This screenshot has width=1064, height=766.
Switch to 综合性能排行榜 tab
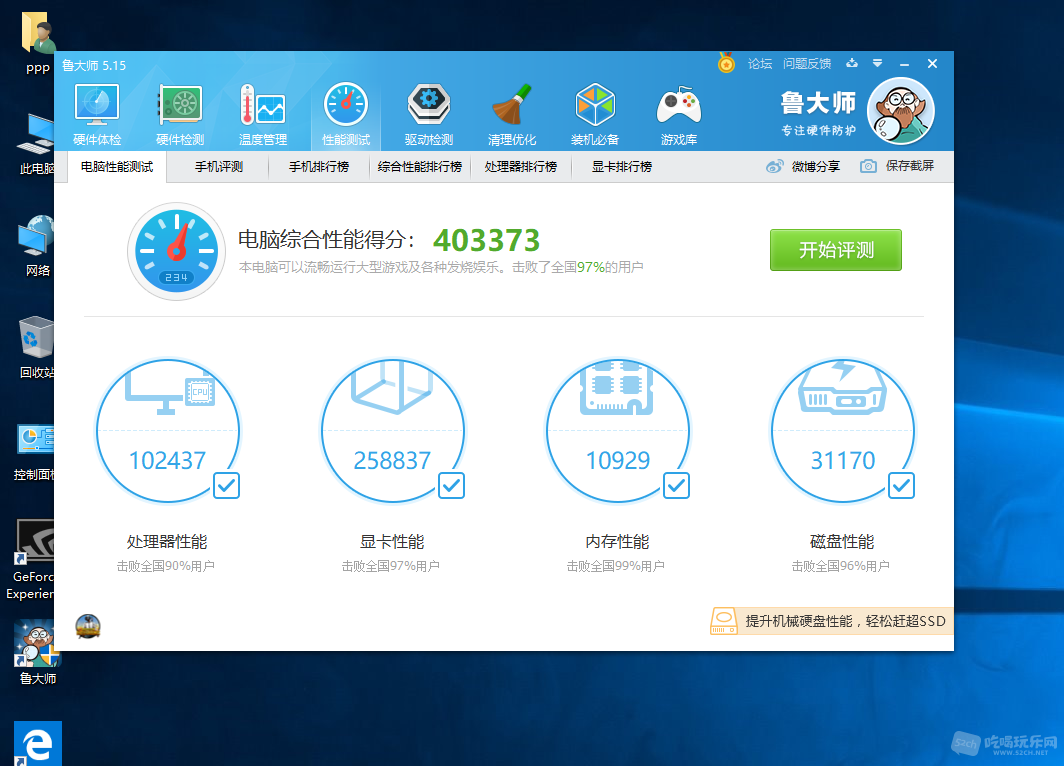pos(420,167)
